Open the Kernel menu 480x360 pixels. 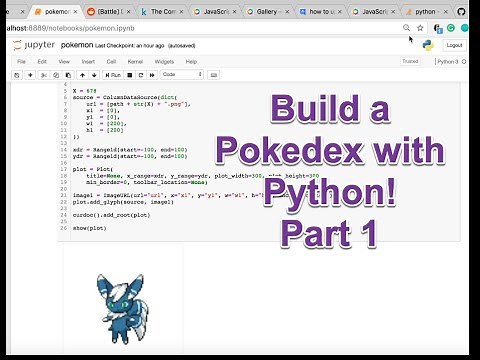(x=135, y=62)
